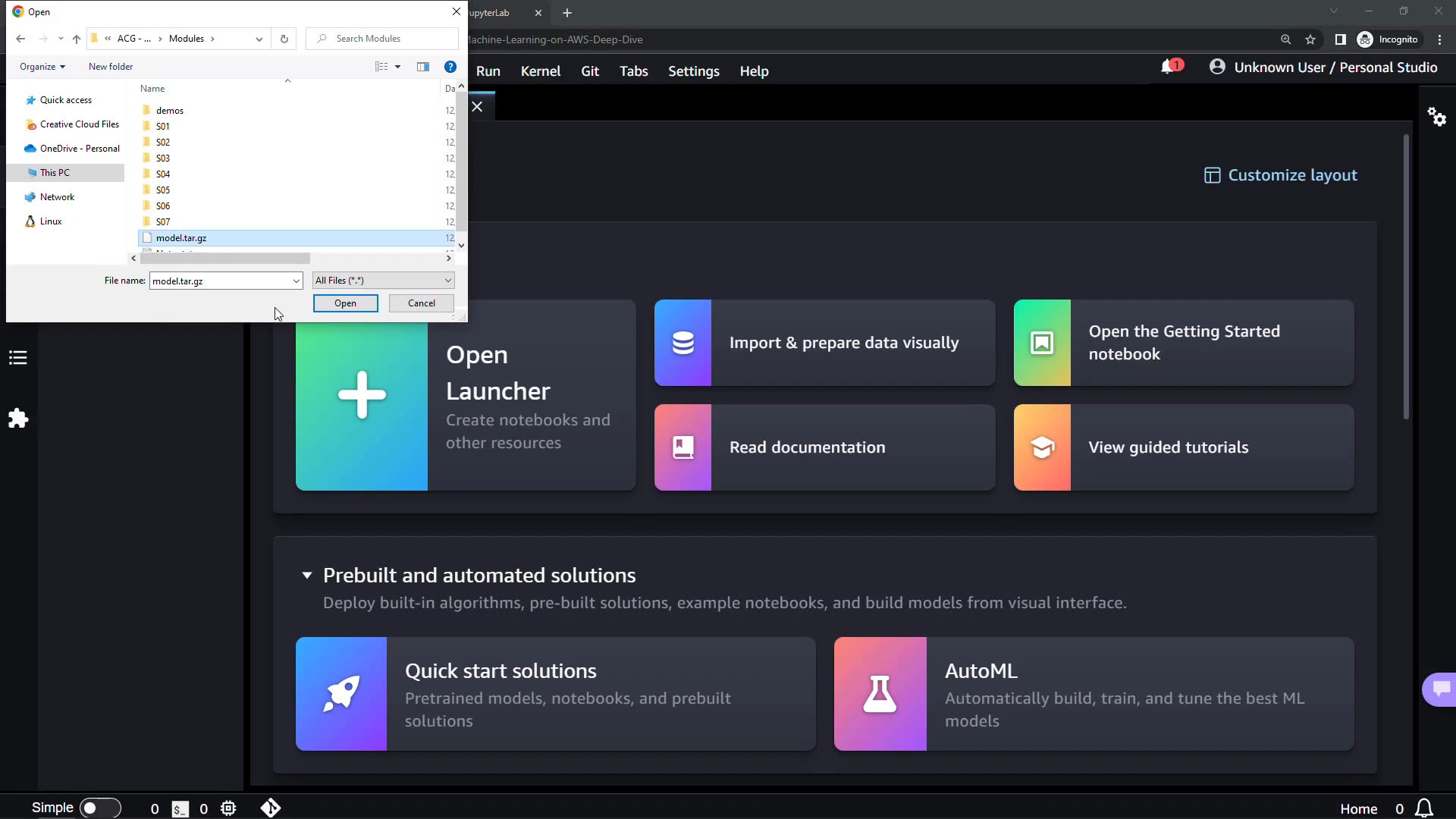Open the S04 folder
The height and width of the screenshot is (819, 1456).
[x=163, y=174]
